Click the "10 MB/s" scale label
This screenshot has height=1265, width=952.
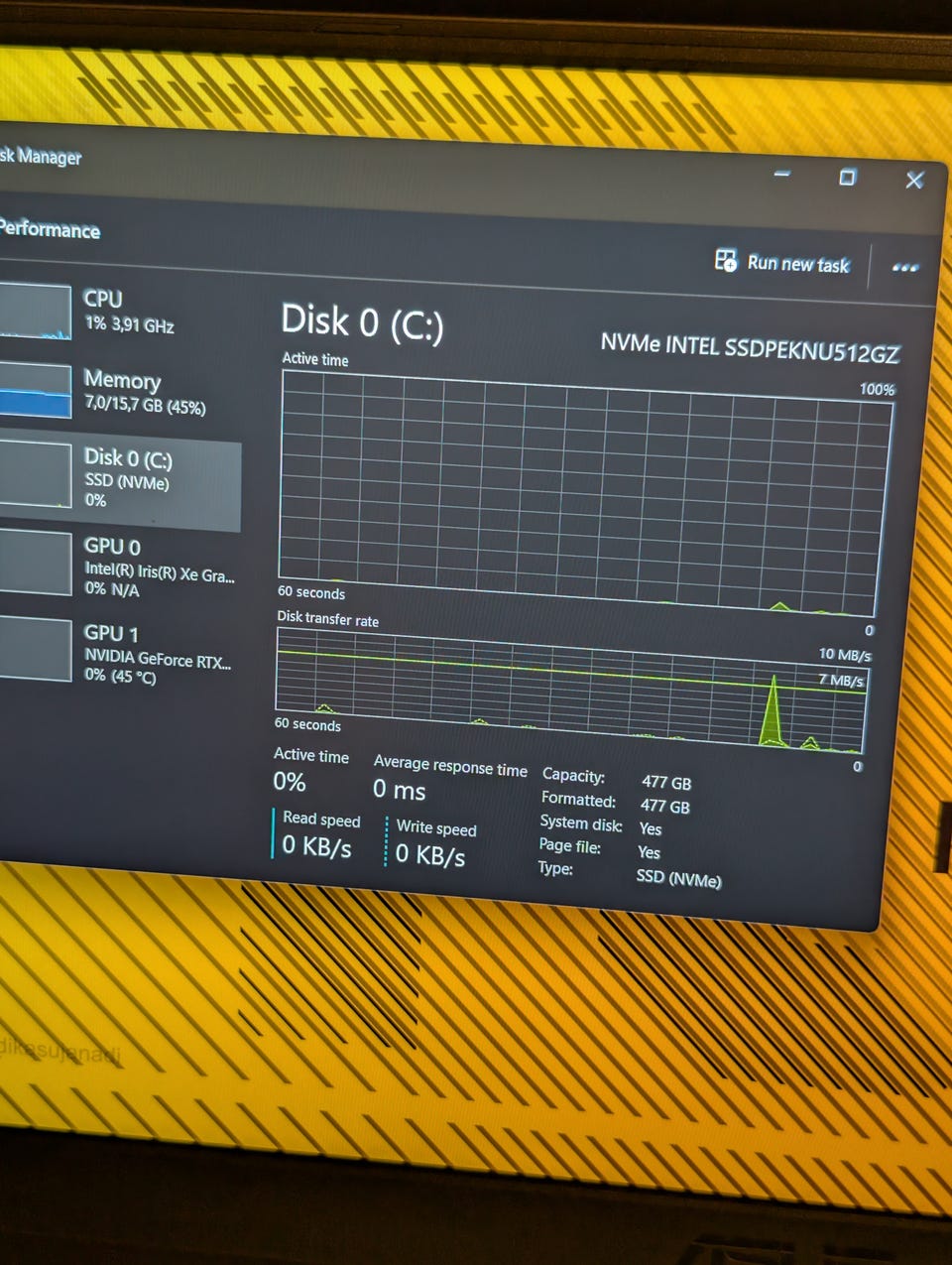(x=844, y=655)
